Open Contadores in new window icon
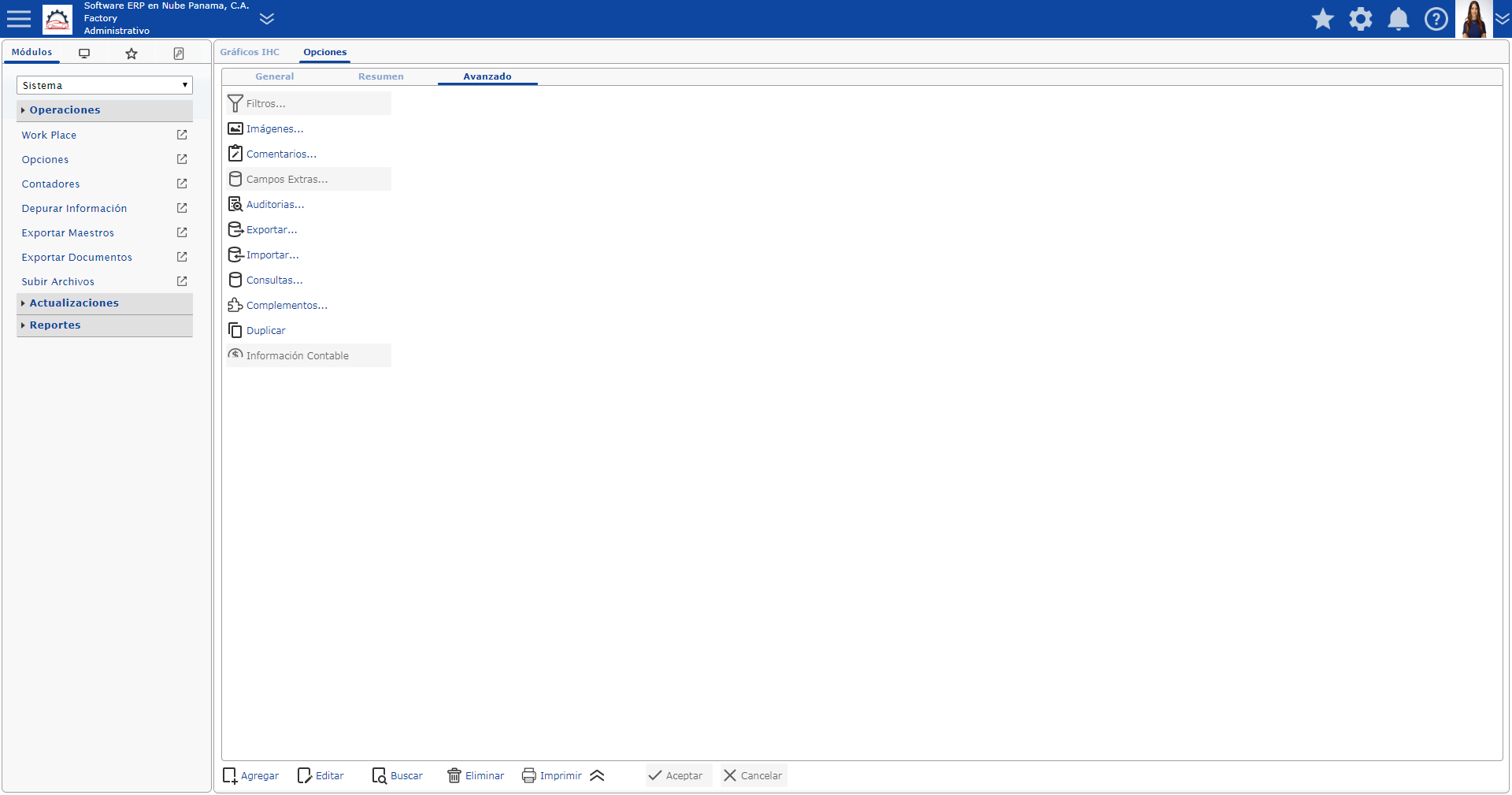Screen dimensions: 1512x795 [x=182, y=184]
